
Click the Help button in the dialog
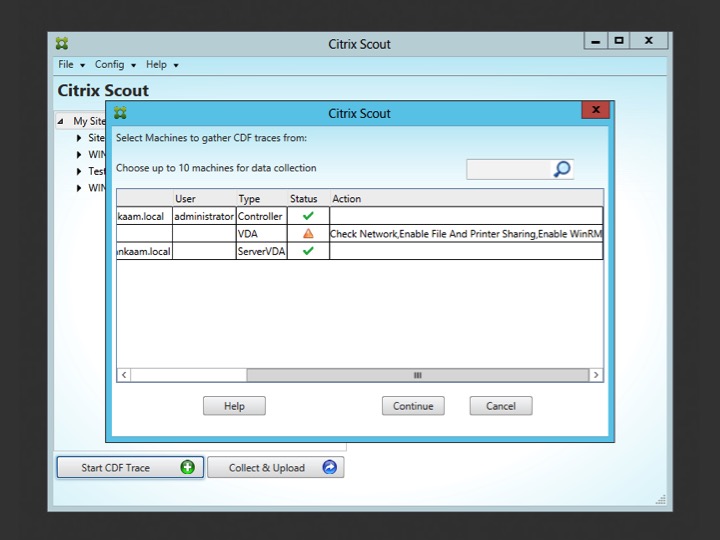tap(234, 406)
